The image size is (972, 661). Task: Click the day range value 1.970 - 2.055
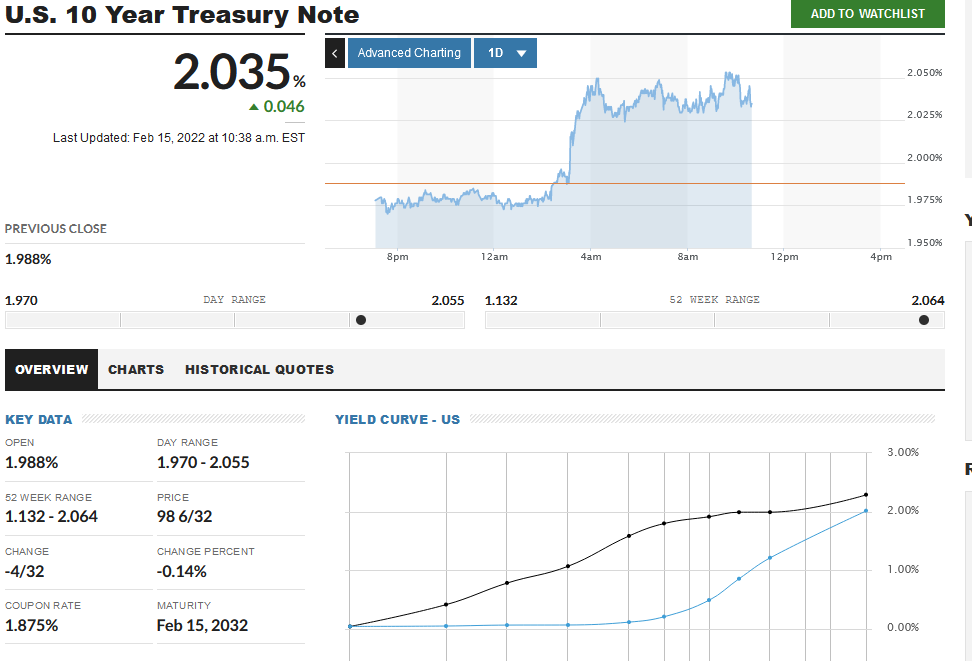203,463
